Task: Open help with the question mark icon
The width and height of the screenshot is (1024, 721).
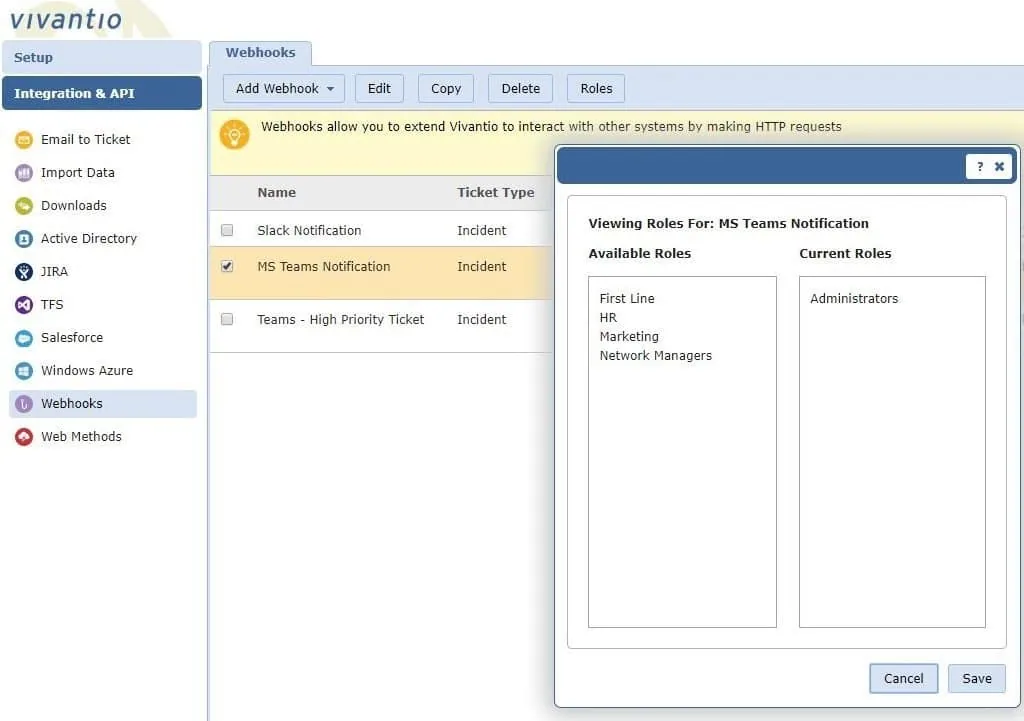Action: tap(980, 167)
